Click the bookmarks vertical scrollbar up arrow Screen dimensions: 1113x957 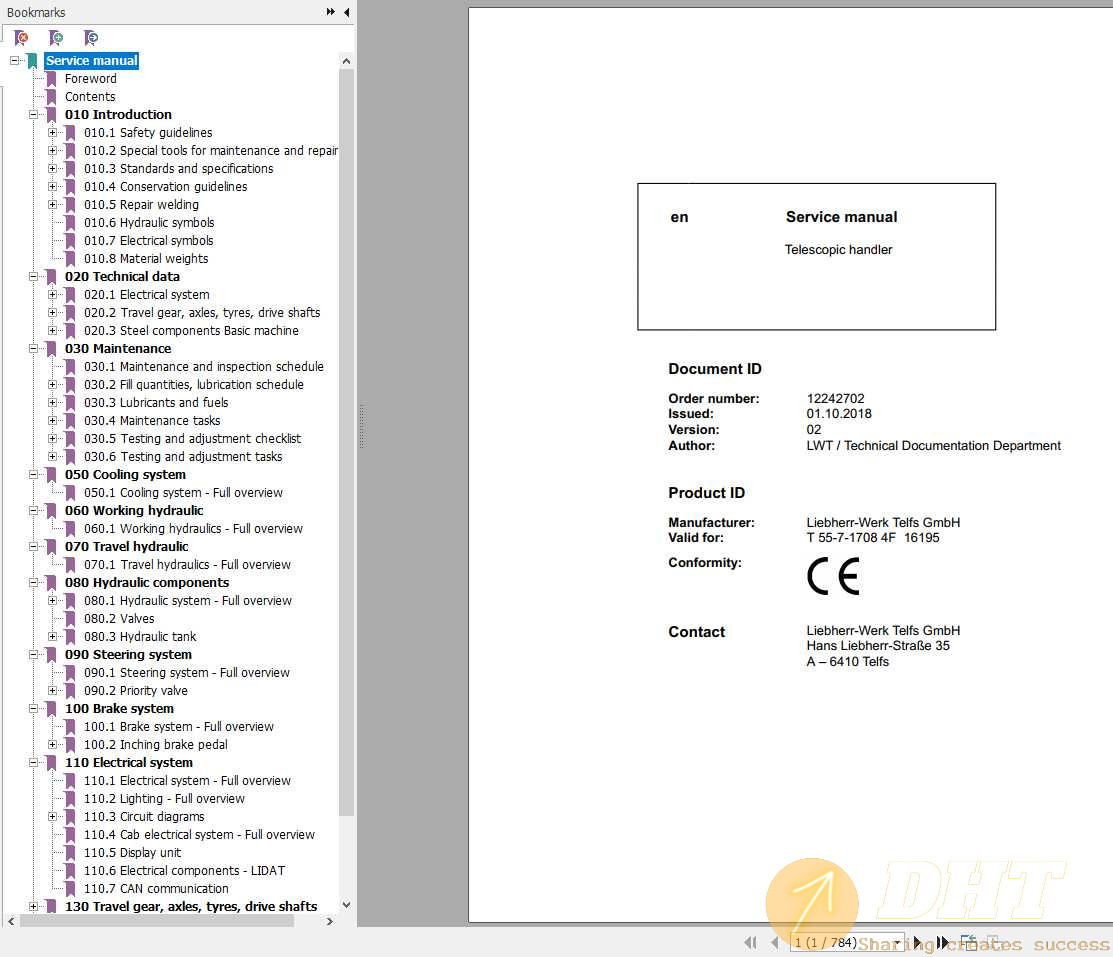(346, 61)
